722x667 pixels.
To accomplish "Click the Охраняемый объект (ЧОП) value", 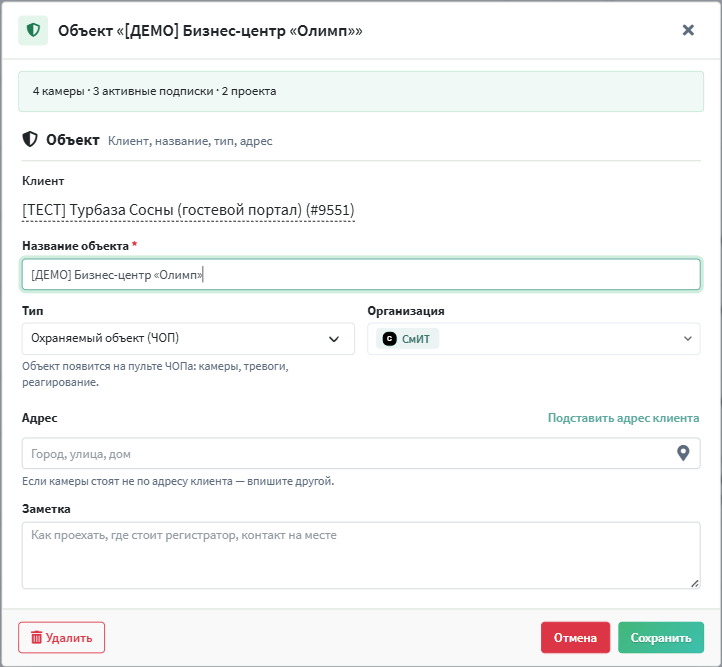I will pos(105,338).
